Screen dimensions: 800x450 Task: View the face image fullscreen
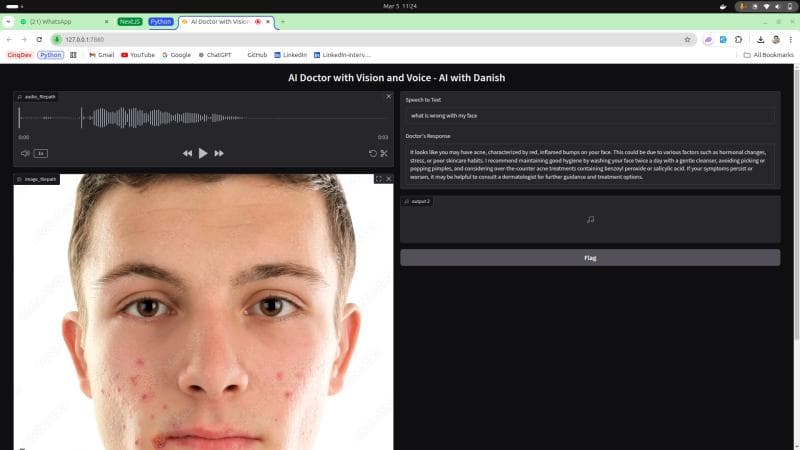pyautogui.click(x=378, y=179)
